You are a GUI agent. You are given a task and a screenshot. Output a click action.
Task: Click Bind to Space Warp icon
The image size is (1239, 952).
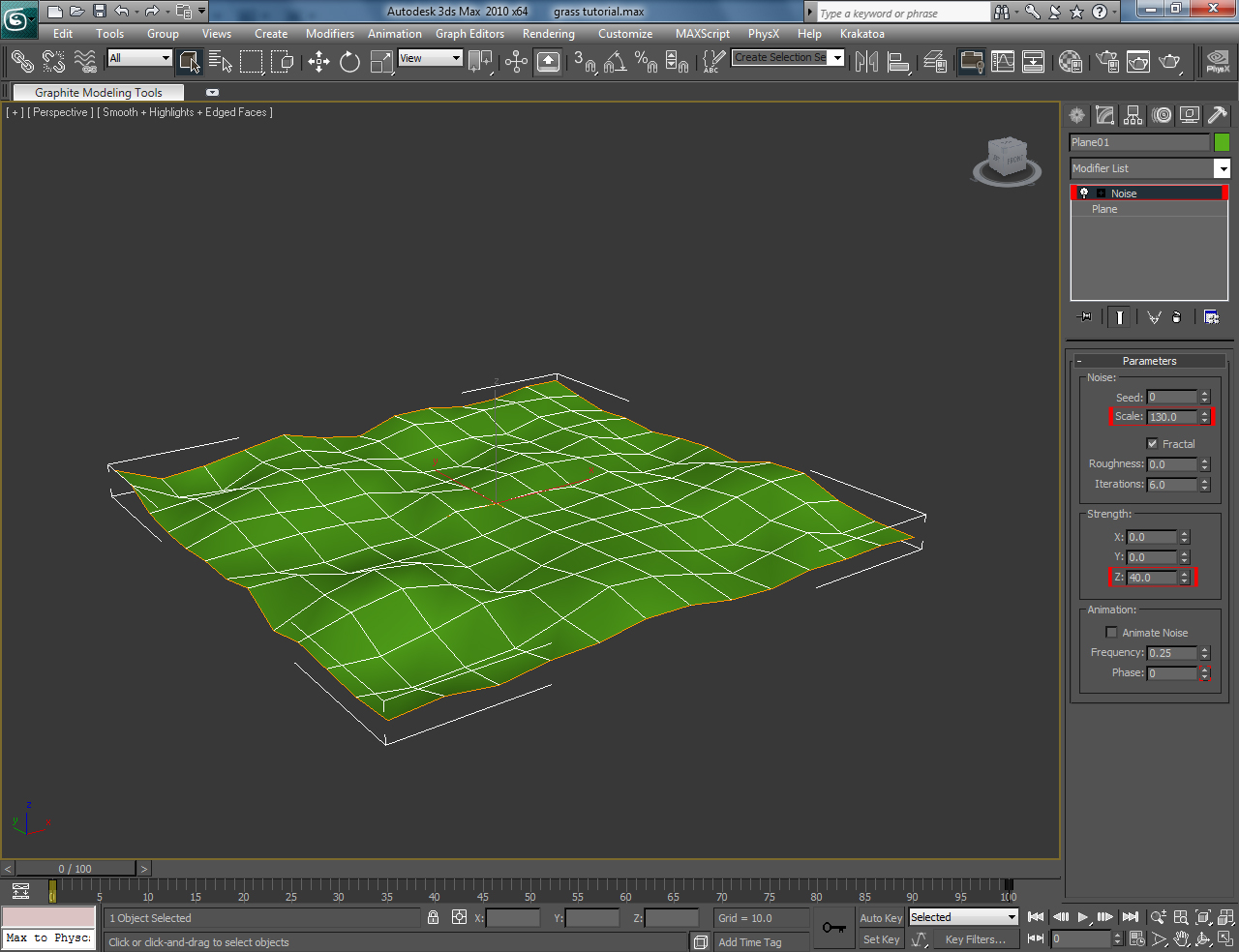(85, 61)
